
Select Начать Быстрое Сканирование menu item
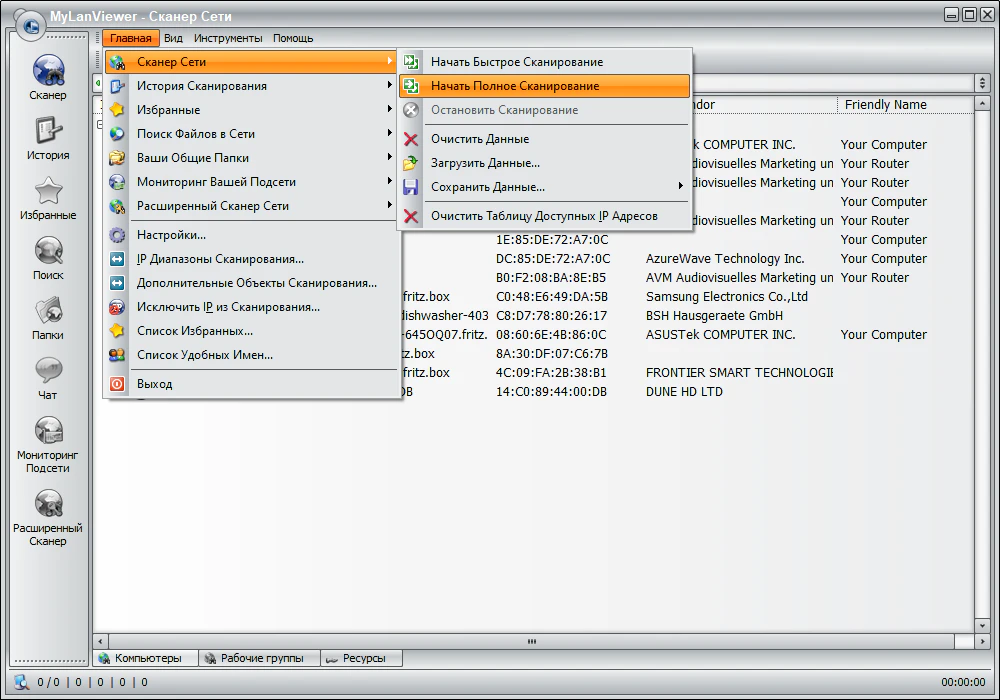click(x=516, y=62)
